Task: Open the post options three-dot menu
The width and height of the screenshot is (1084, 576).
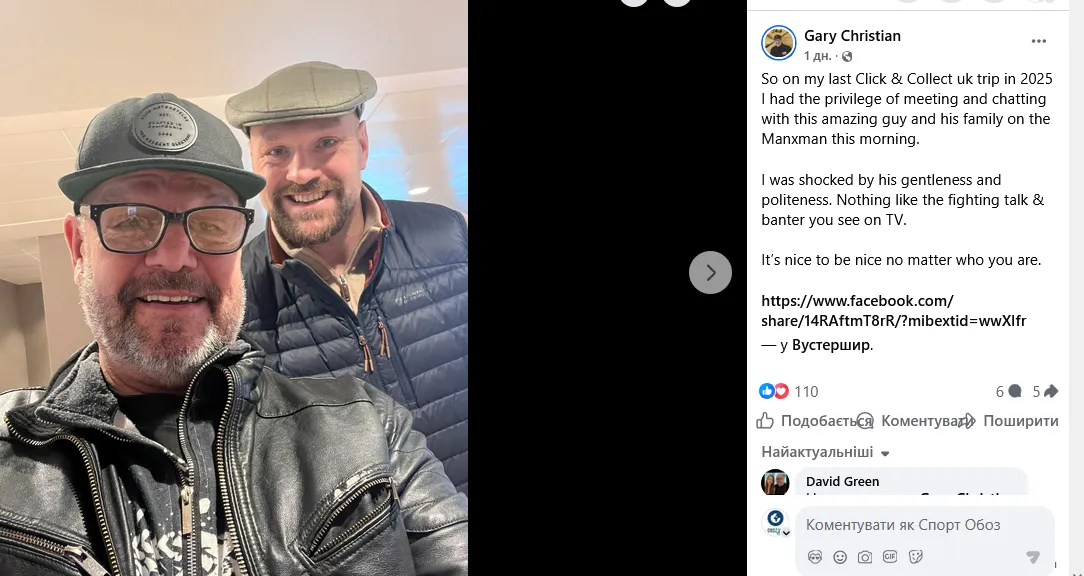Action: [x=1039, y=41]
